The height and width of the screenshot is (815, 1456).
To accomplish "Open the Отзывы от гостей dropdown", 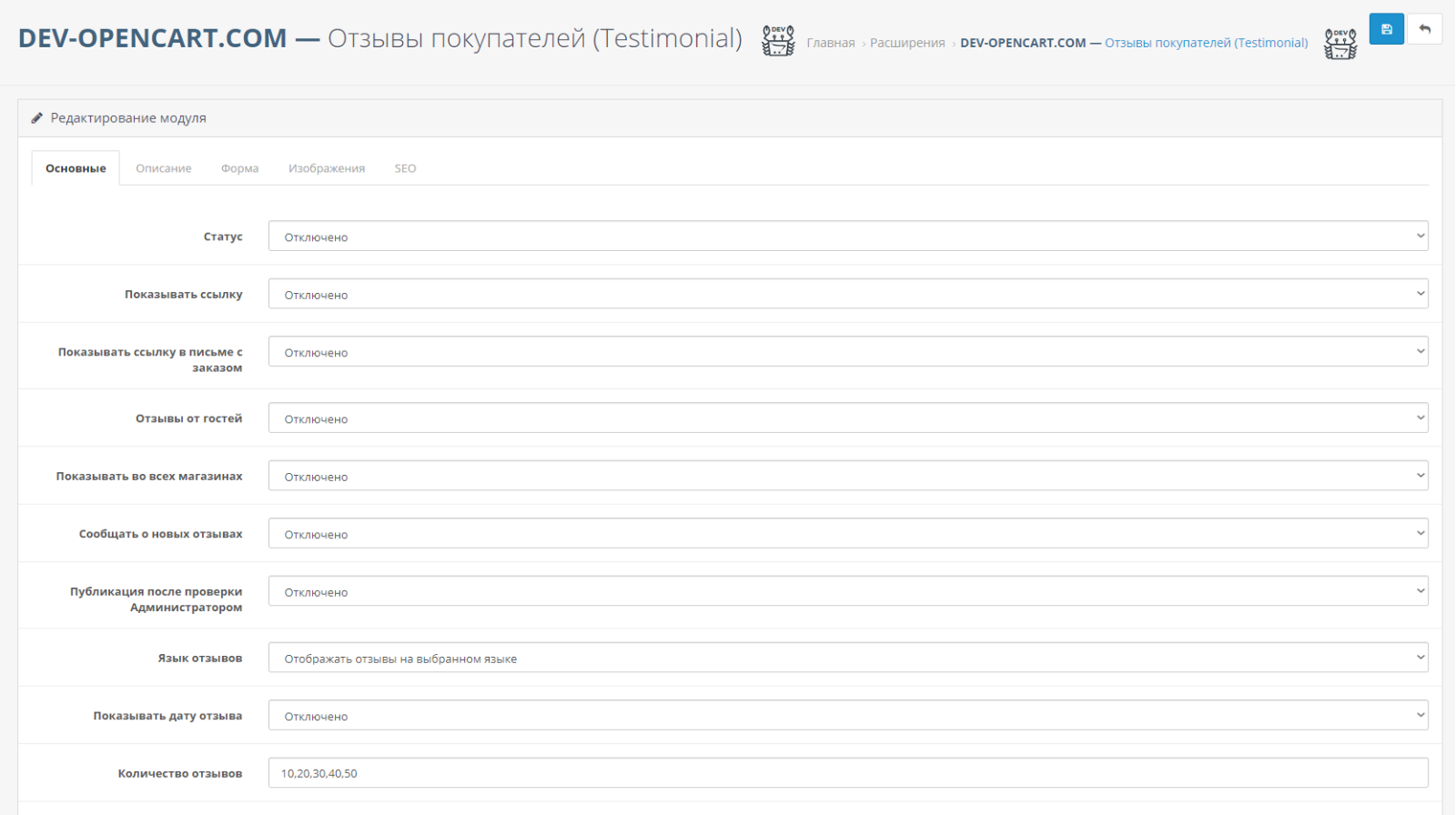I will pyautogui.click(x=848, y=418).
